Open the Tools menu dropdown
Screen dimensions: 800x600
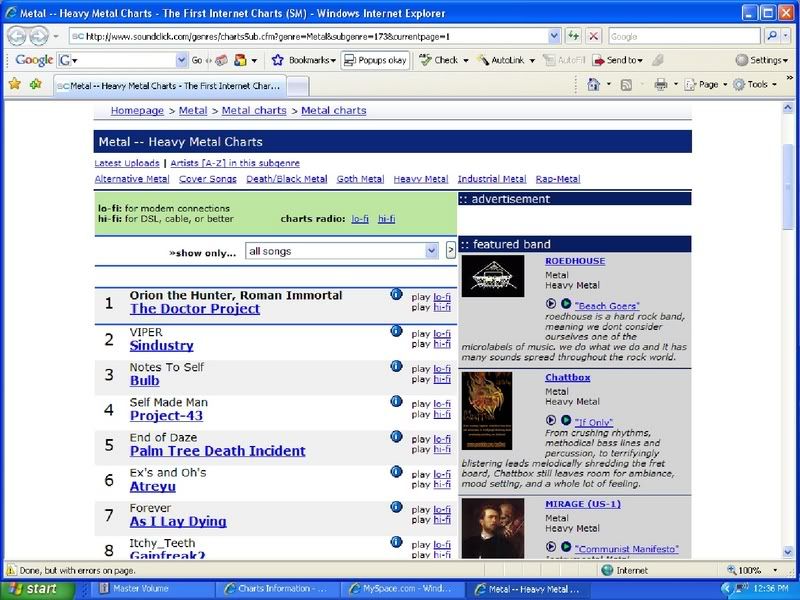pyautogui.click(x=756, y=85)
